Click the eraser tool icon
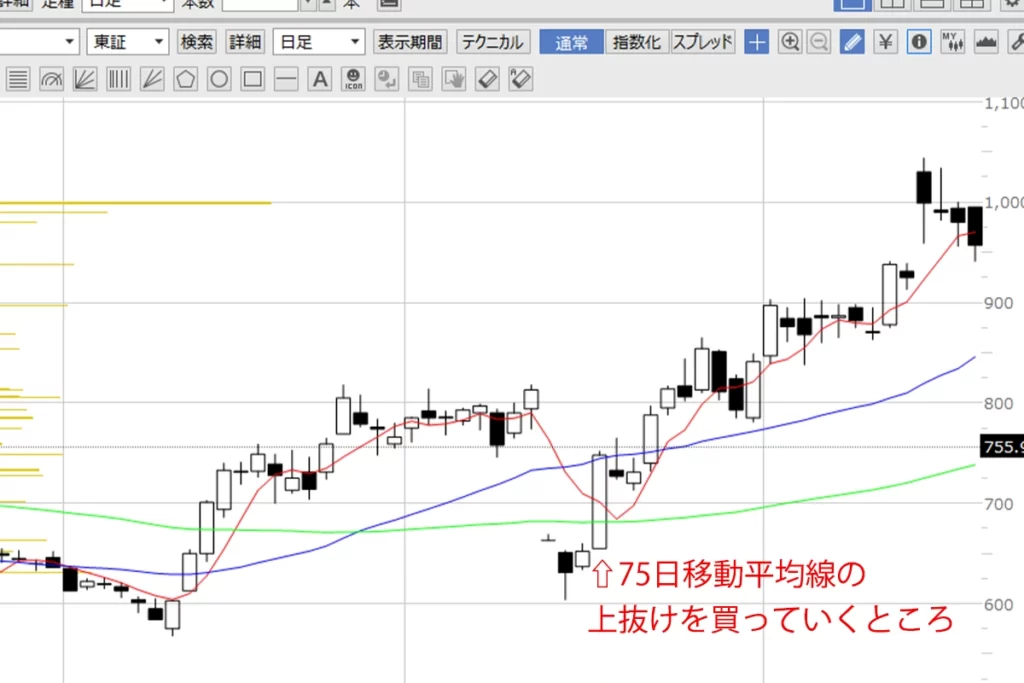Image resolution: width=1024 pixels, height=683 pixels. (x=487, y=79)
